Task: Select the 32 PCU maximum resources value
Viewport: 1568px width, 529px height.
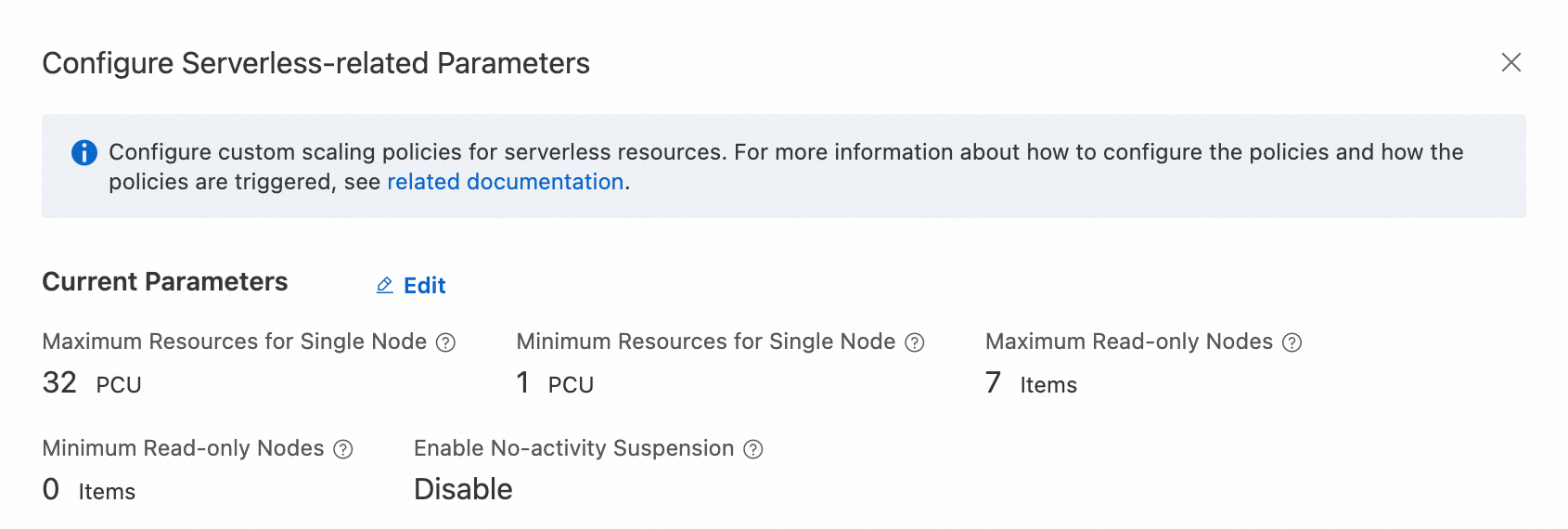Action: coord(91,383)
